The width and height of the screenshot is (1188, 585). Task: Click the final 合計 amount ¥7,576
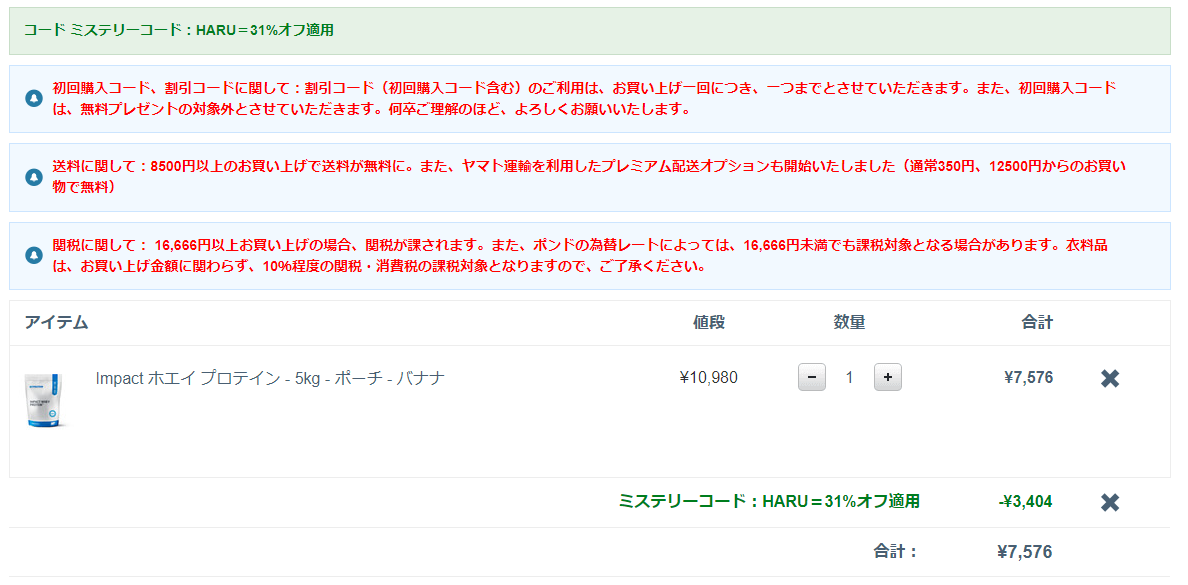click(x=1024, y=552)
